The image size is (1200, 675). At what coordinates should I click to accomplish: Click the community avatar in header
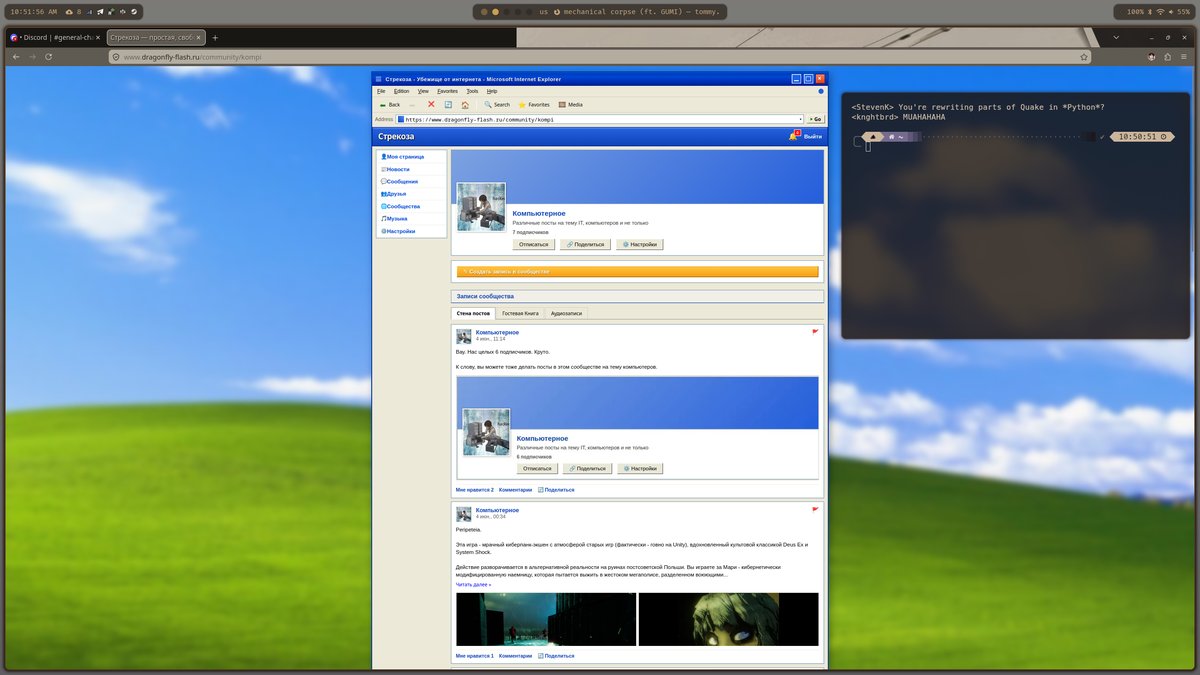(481, 207)
